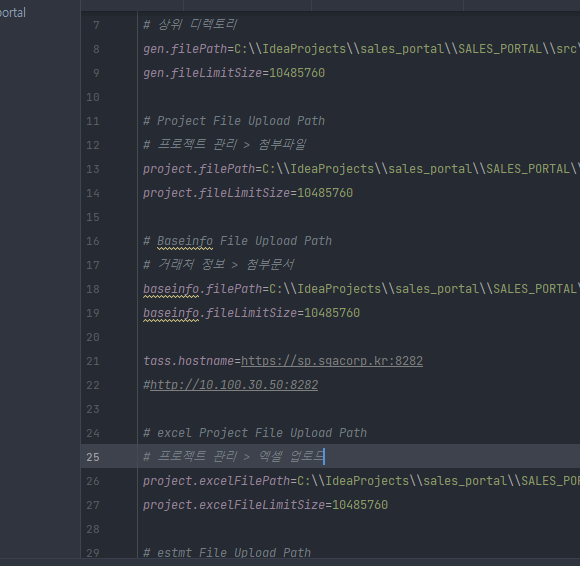Click the path value of project.excelFilePath
Image resolution: width=580 pixels, height=566 pixels.
point(439,481)
